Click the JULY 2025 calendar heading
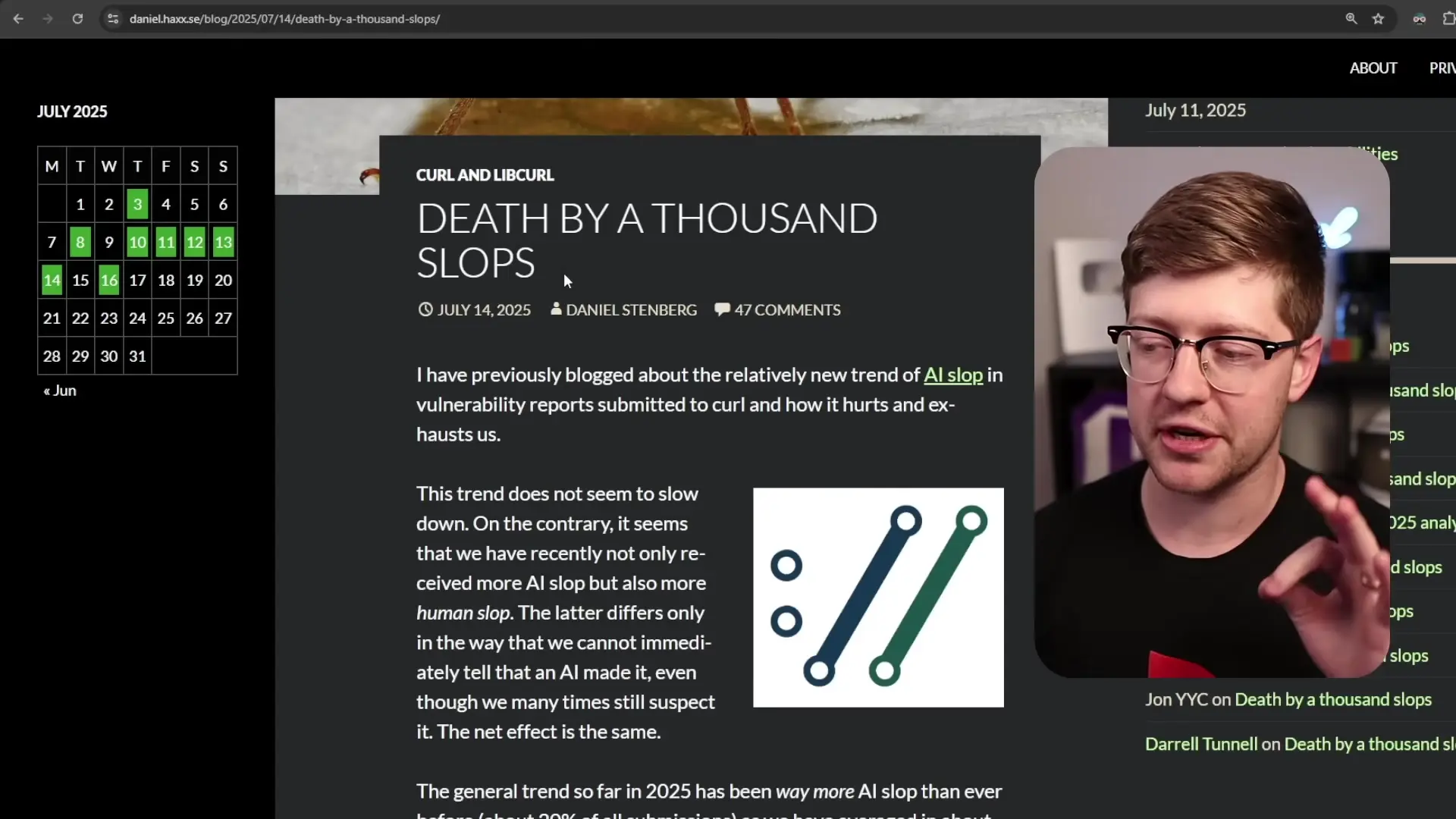The image size is (1456, 819). 72,111
